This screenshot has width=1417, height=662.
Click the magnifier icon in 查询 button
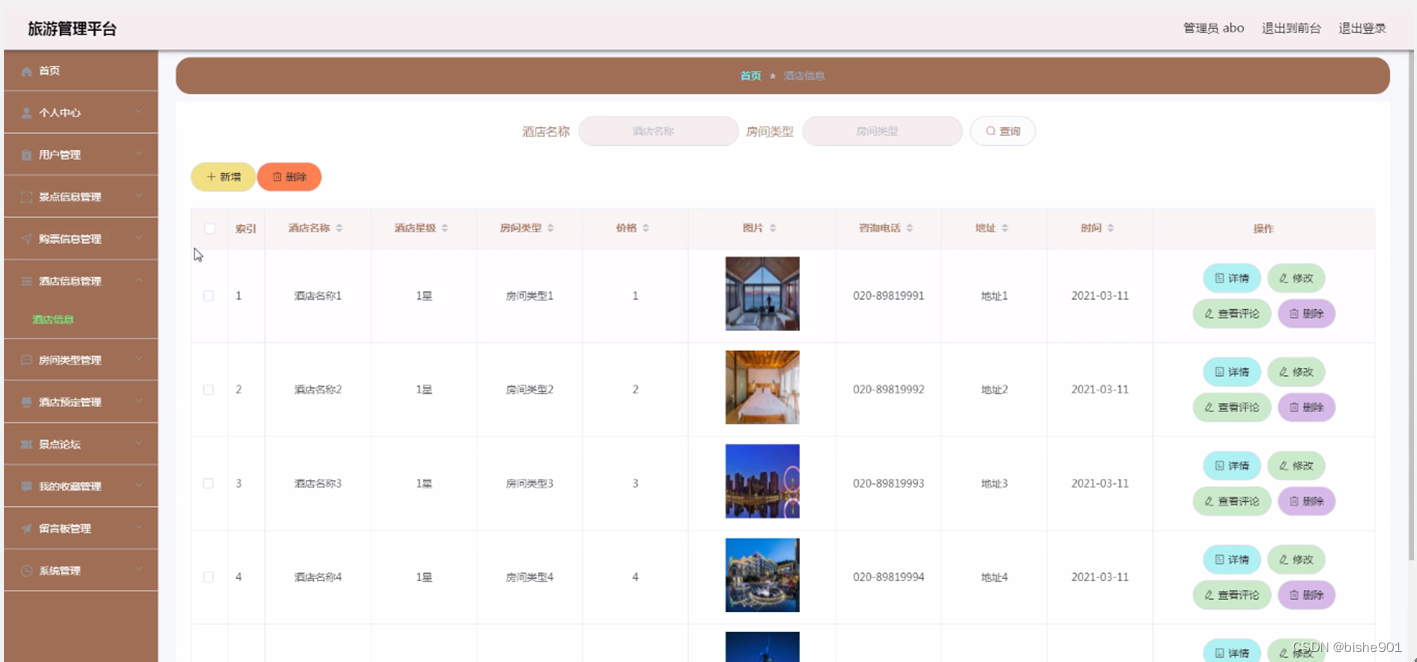tap(991, 131)
